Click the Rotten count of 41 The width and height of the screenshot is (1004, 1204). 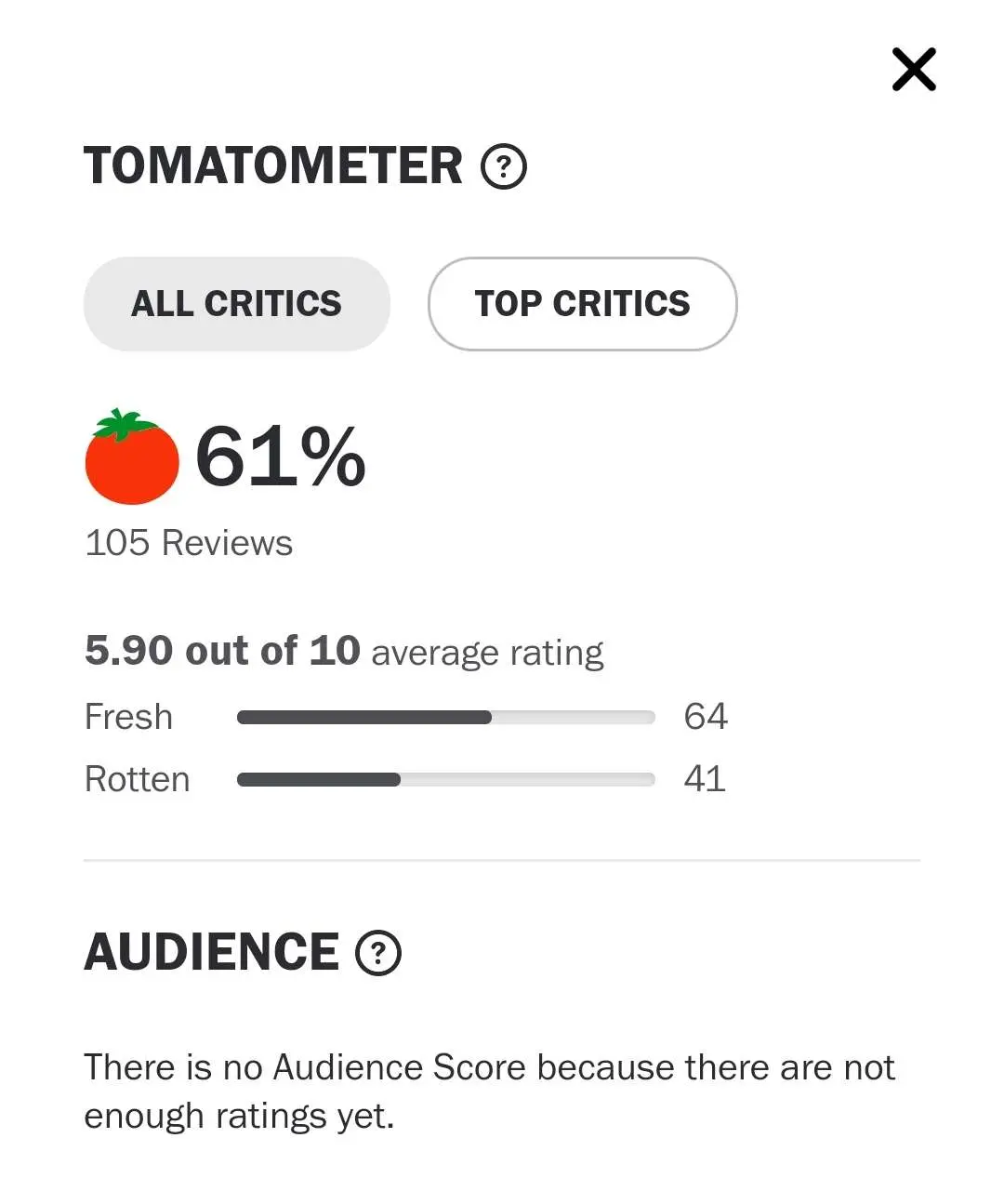(705, 779)
